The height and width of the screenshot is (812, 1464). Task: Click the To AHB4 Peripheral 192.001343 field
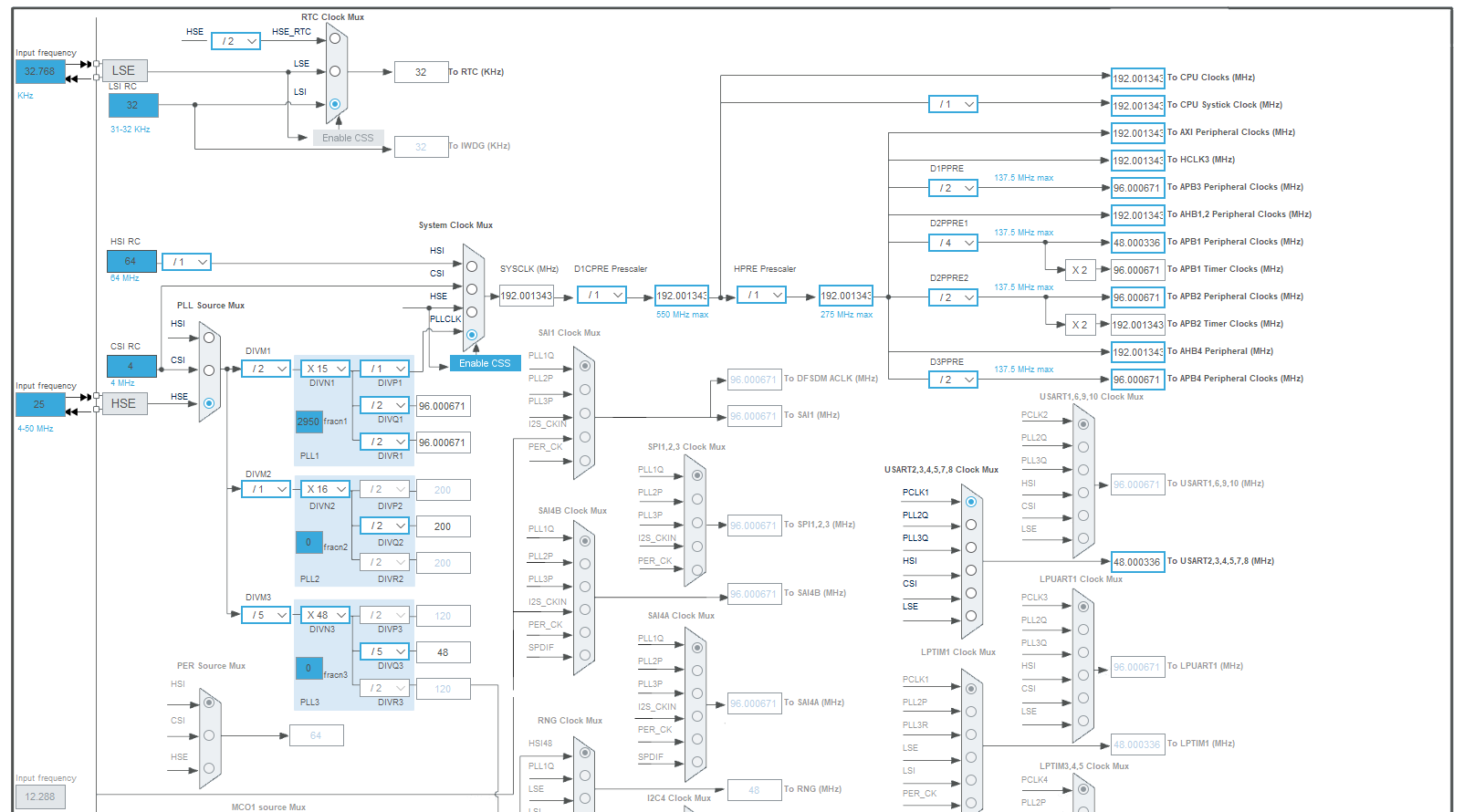click(1137, 352)
